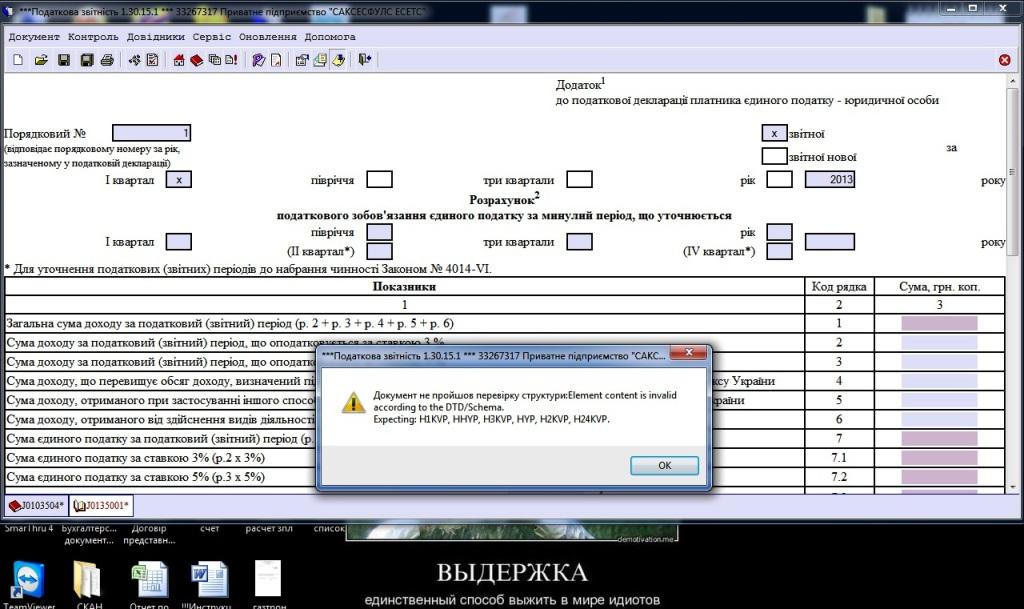The height and width of the screenshot is (609, 1024).
Task: Click the new document toolbar icon
Action: [x=17, y=60]
